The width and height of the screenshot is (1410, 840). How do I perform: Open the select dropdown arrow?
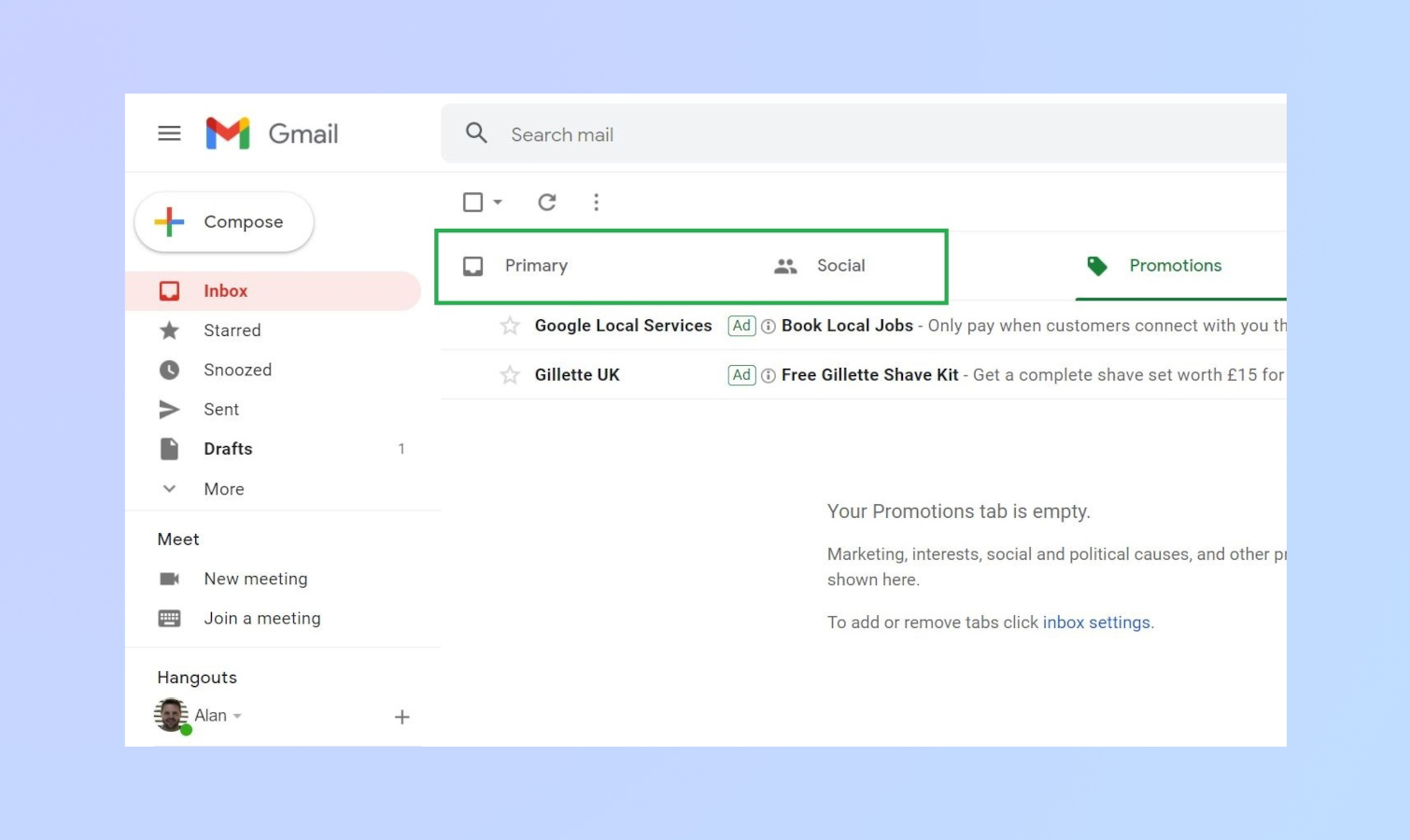pyautogui.click(x=498, y=202)
